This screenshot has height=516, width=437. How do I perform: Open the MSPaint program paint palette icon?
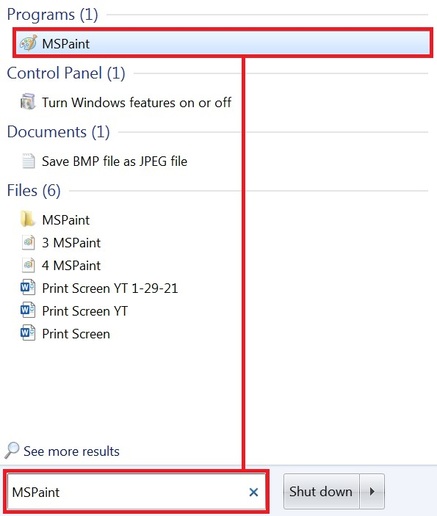(28, 43)
